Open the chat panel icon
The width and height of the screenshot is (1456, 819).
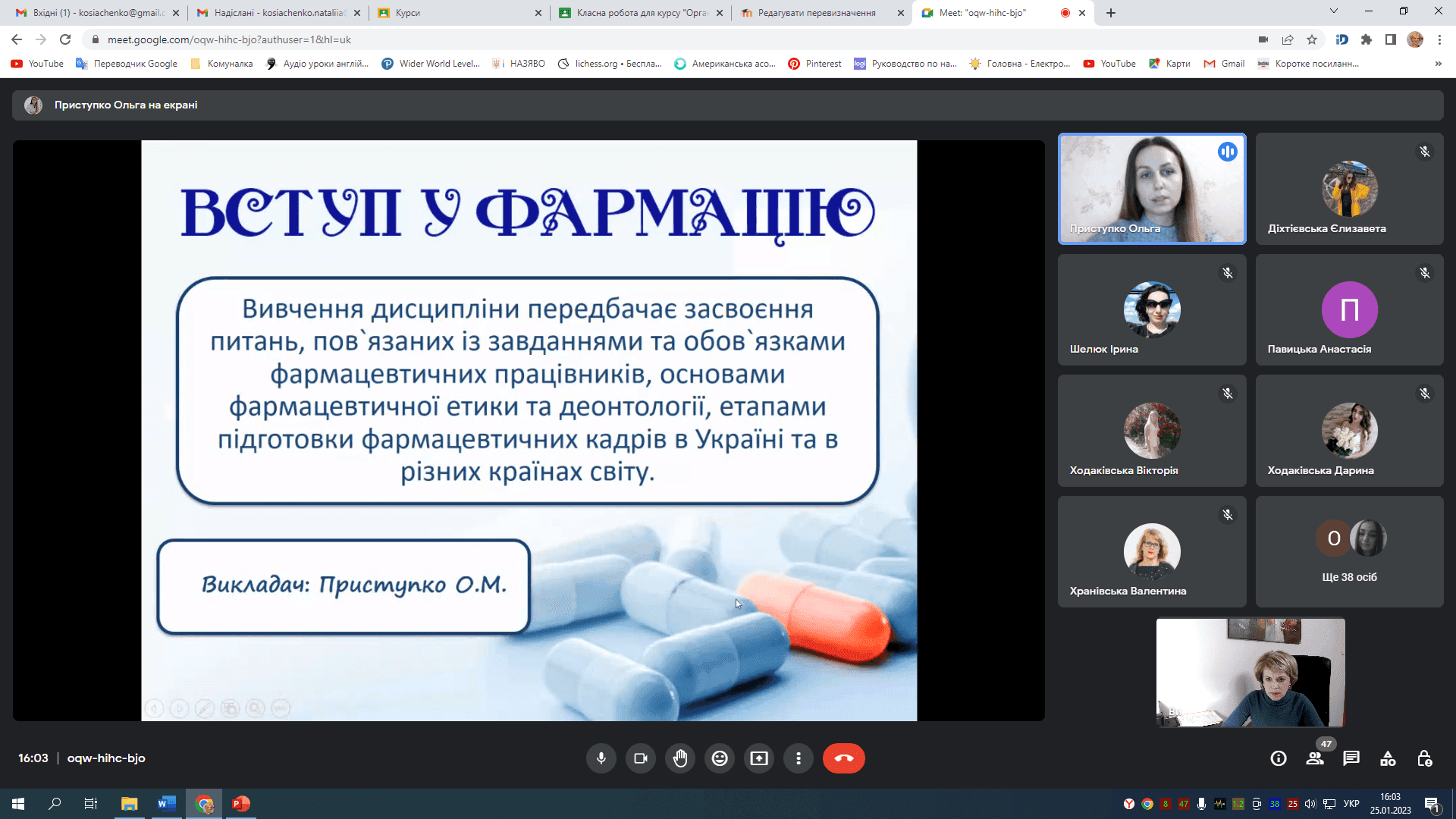tap(1351, 758)
